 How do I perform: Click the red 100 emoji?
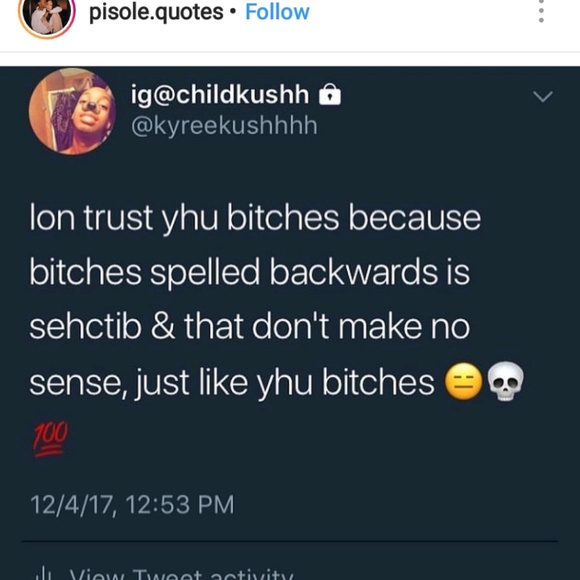point(51,439)
